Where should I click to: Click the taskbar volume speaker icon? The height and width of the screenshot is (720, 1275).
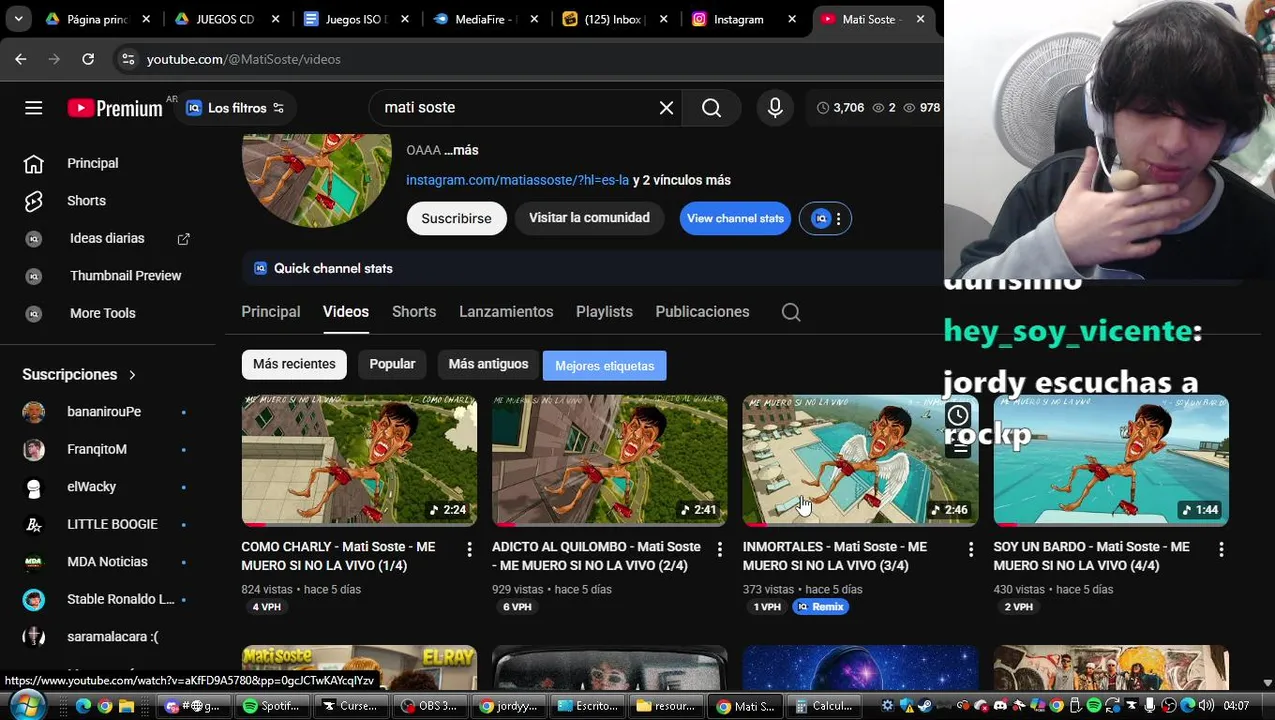(x=1206, y=706)
